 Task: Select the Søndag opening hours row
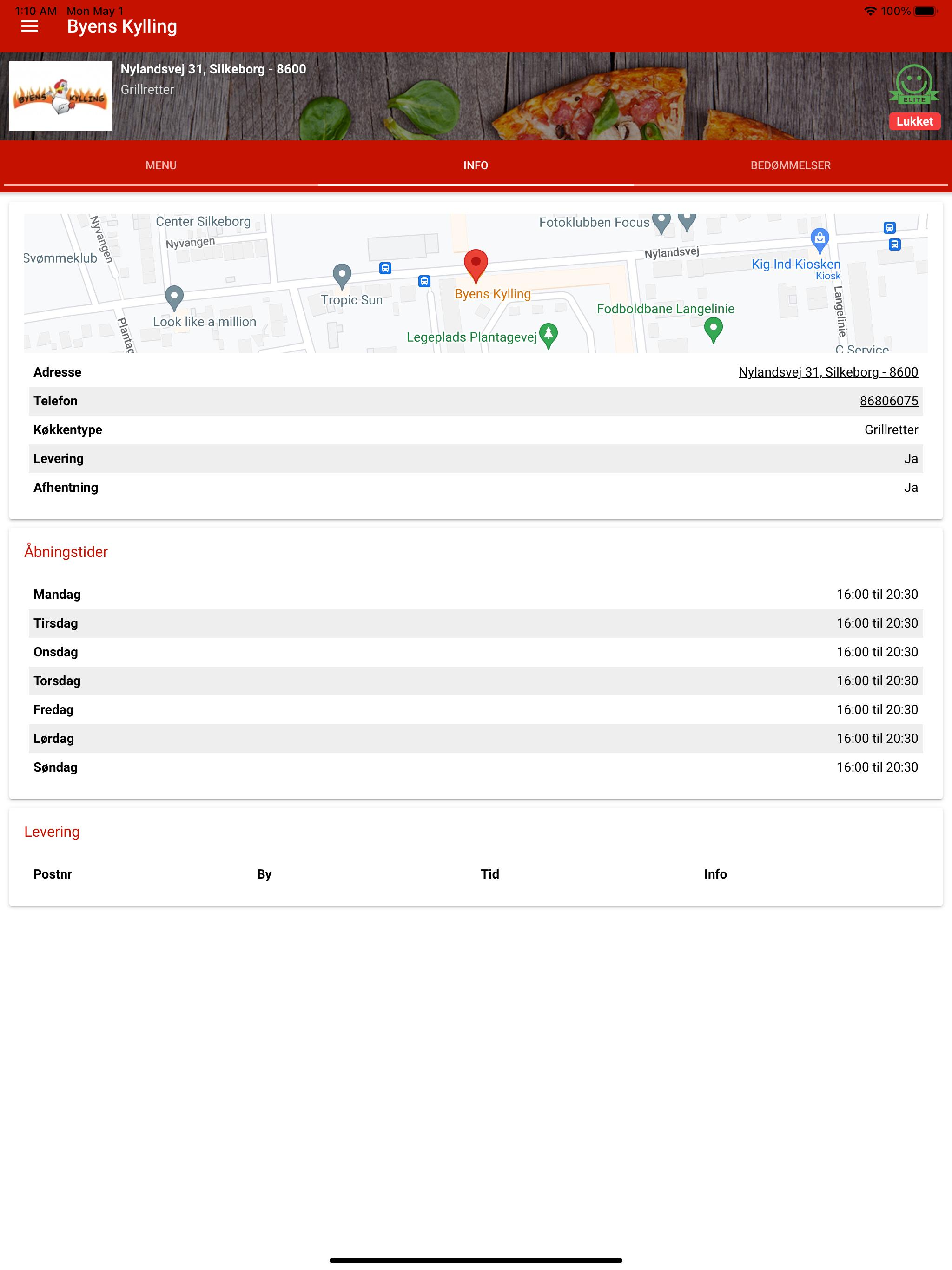(x=476, y=767)
